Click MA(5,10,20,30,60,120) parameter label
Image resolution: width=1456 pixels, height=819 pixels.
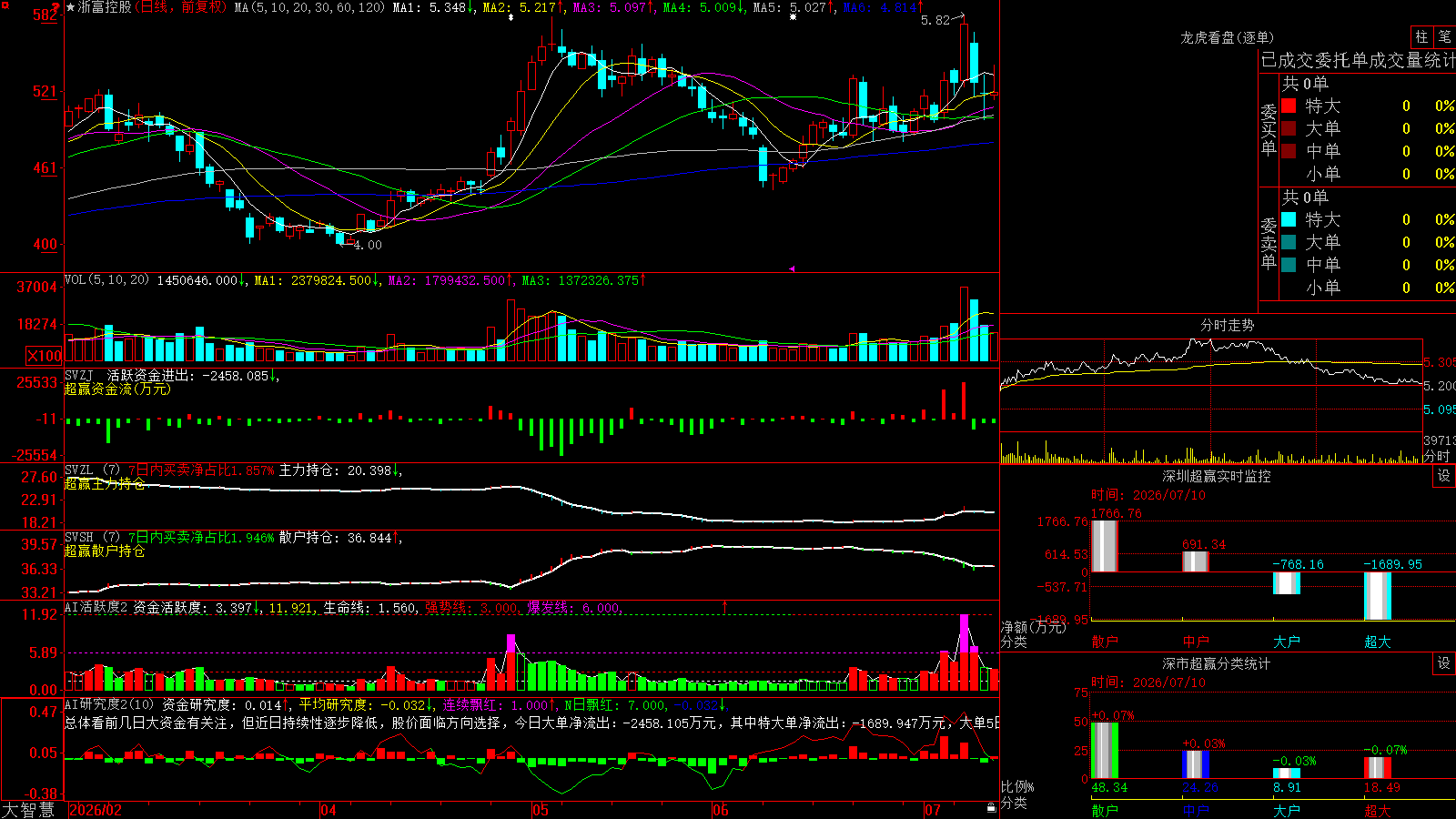310,7
